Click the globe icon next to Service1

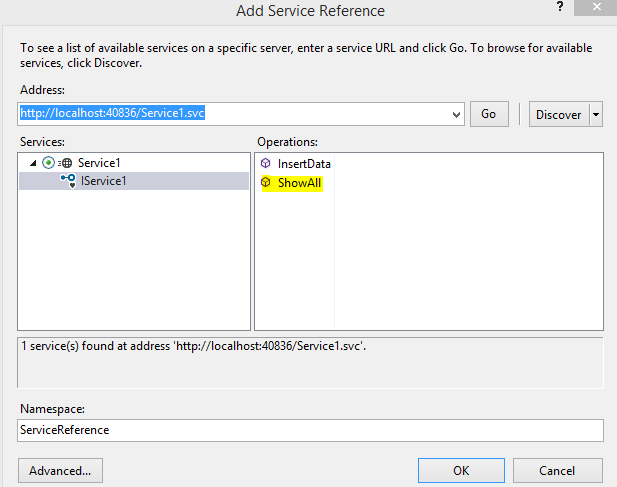(x=66, y=163)
